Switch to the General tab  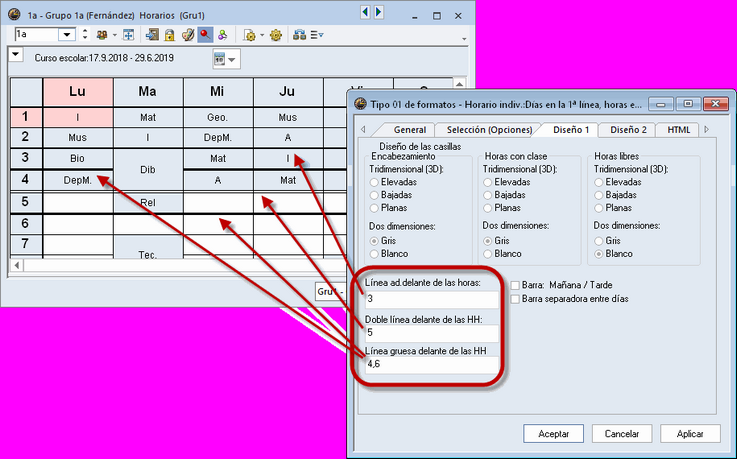(x=409, y=130)
